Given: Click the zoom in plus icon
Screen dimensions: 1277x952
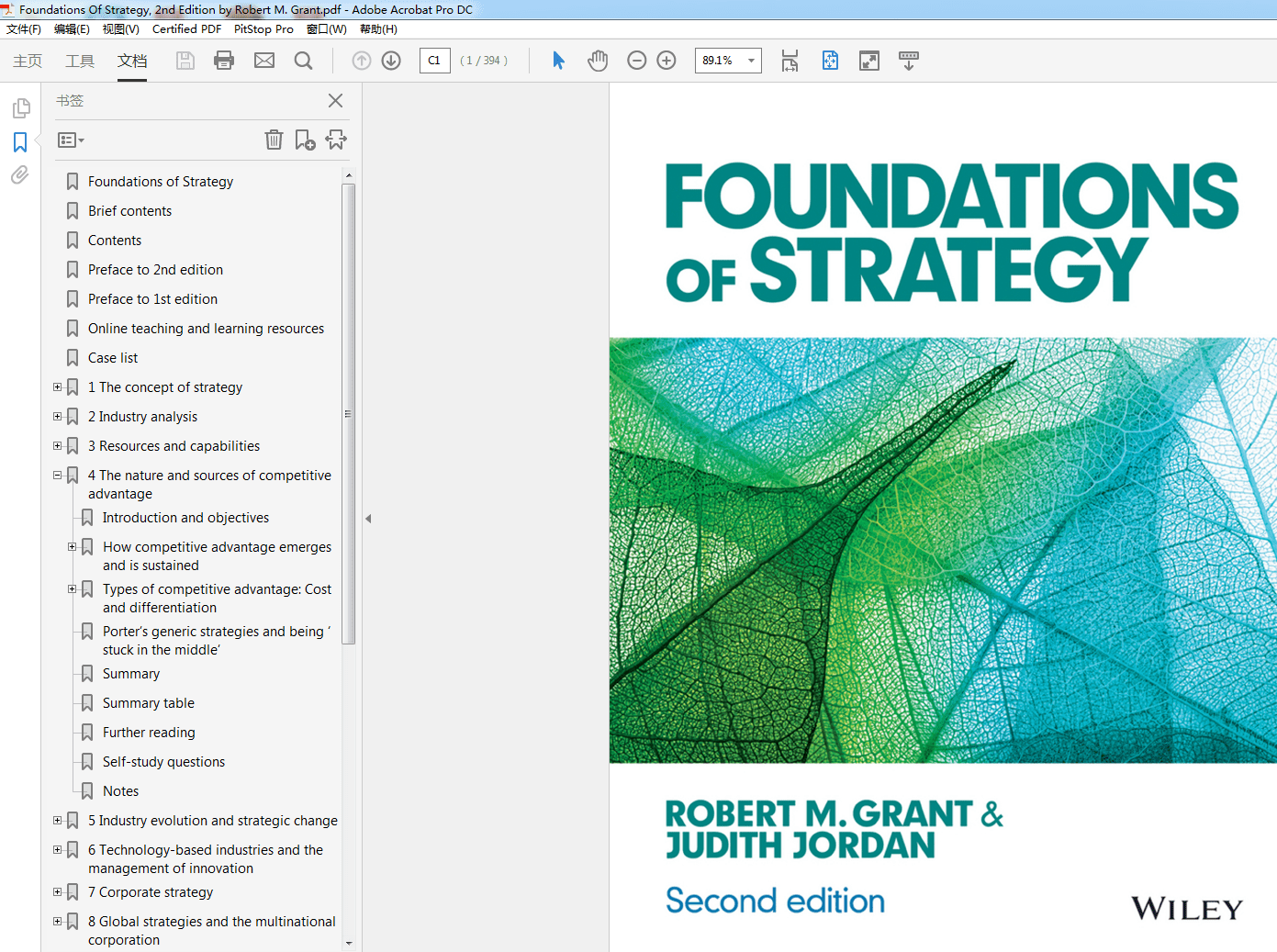Looking at the screenshot, I should 667,61.
